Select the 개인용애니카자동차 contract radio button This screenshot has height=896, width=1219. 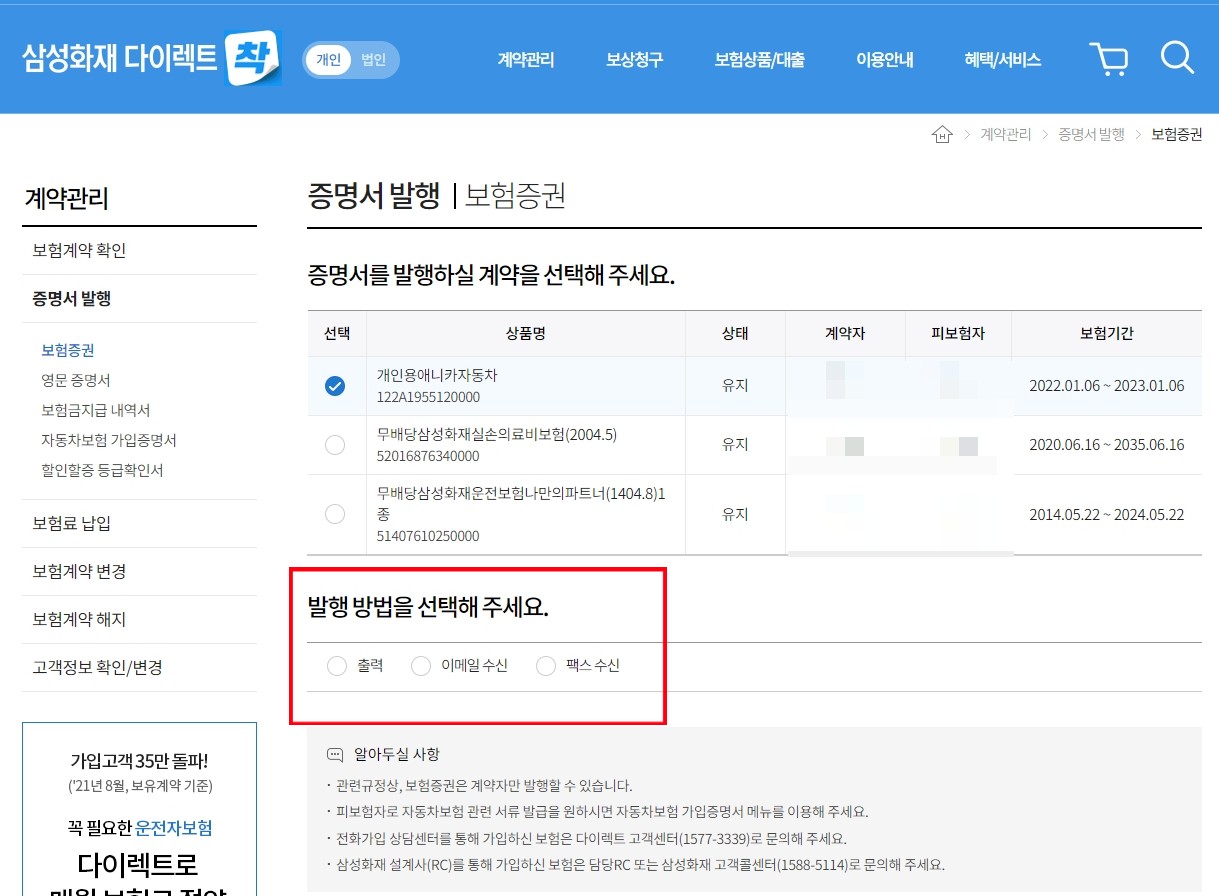(335, 386)
